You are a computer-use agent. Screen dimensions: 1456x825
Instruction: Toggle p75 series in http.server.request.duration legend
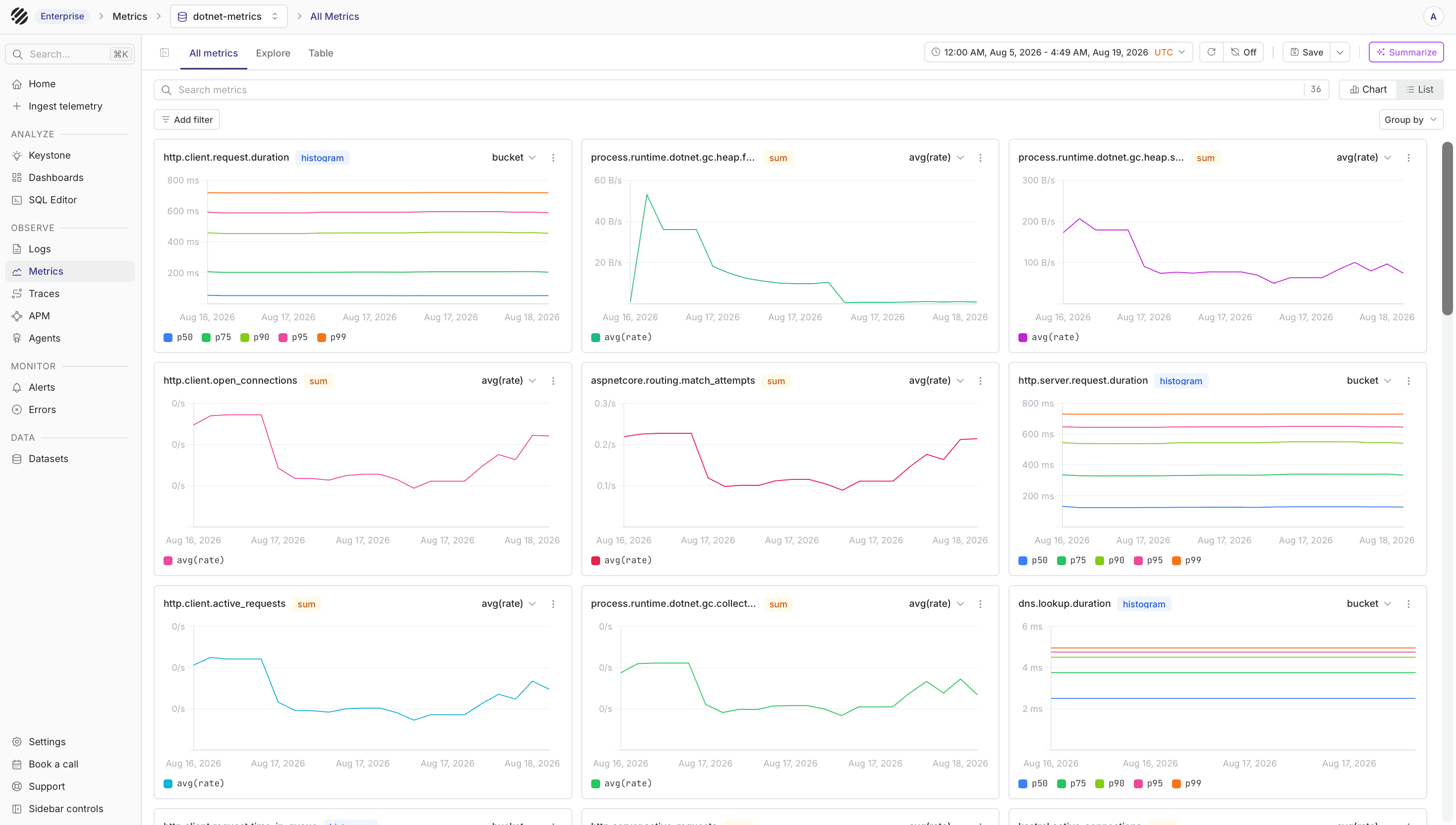tap(1071, 560)
